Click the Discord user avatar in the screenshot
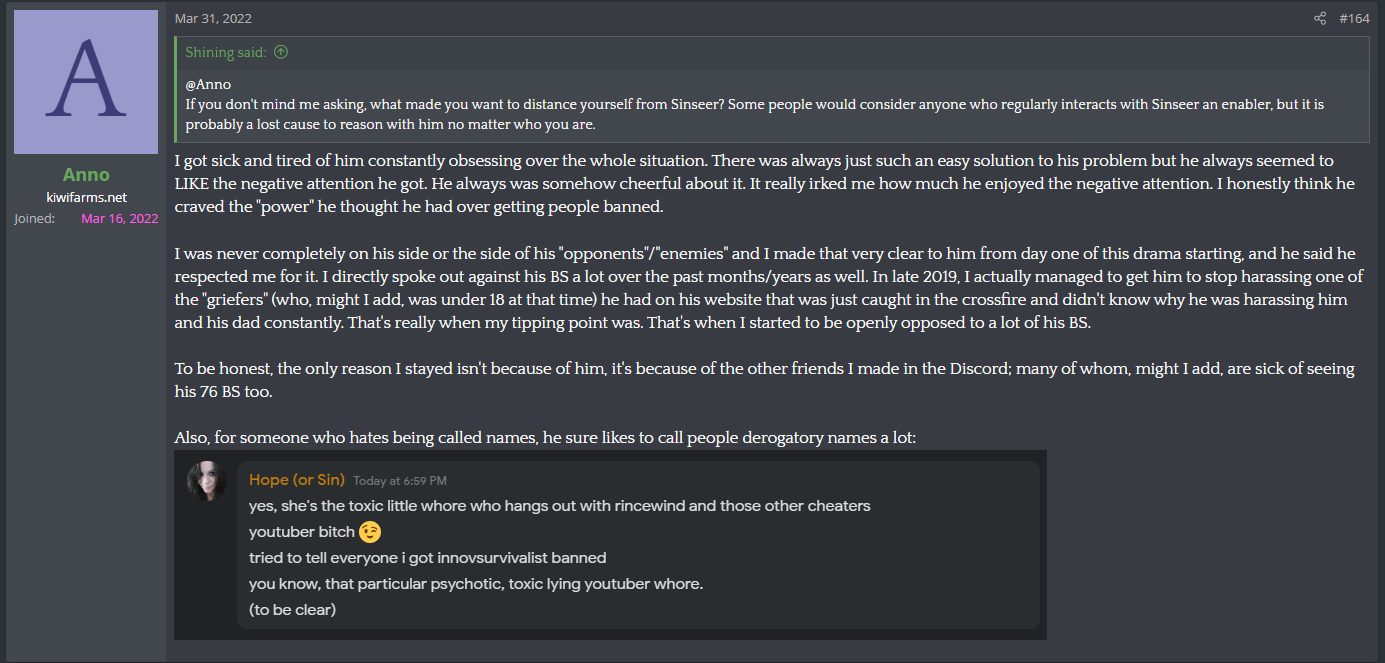This screenshot has height=663, width=1385. tap(206, 481)
